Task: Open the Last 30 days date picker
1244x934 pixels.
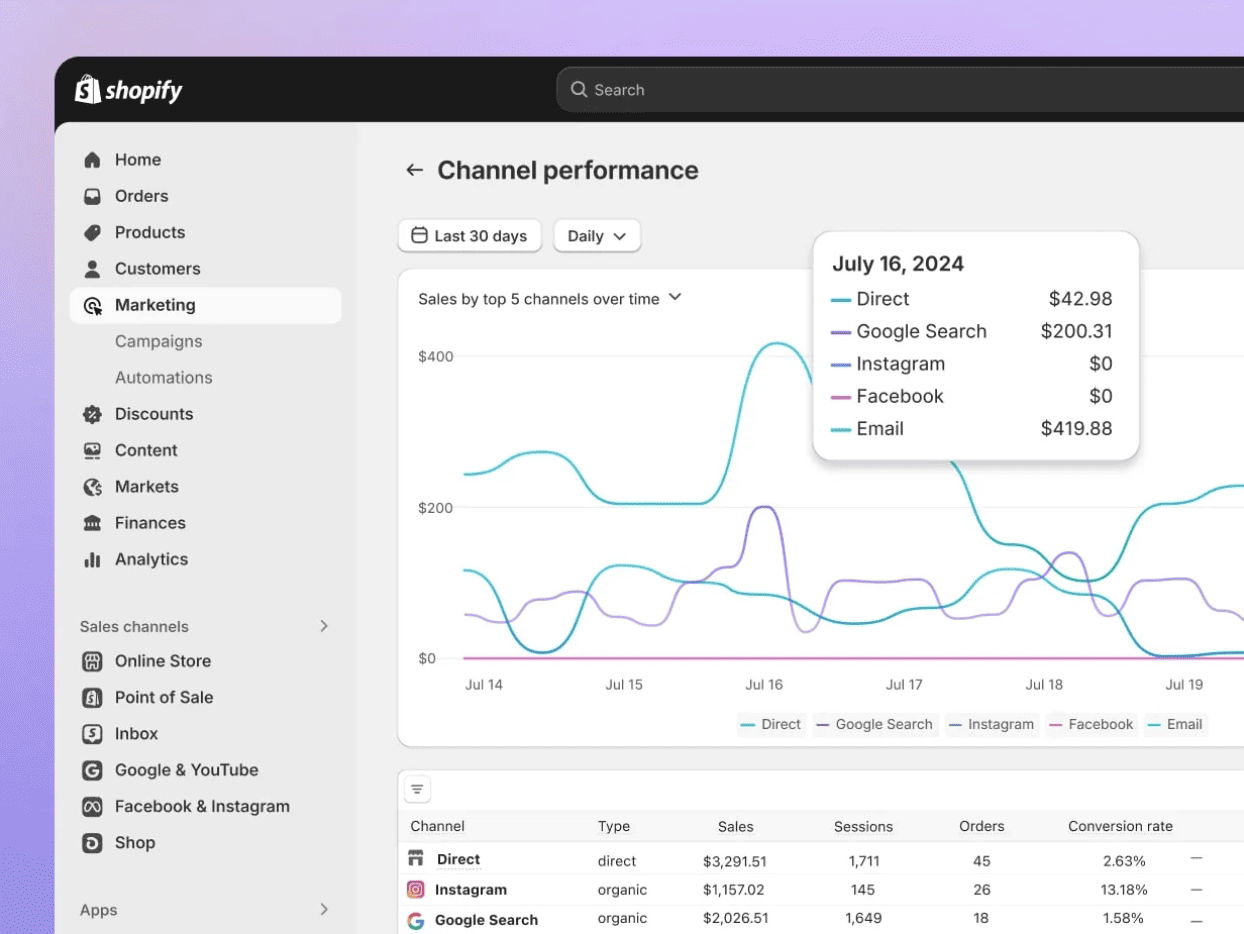Action: [x=470, y=236]
